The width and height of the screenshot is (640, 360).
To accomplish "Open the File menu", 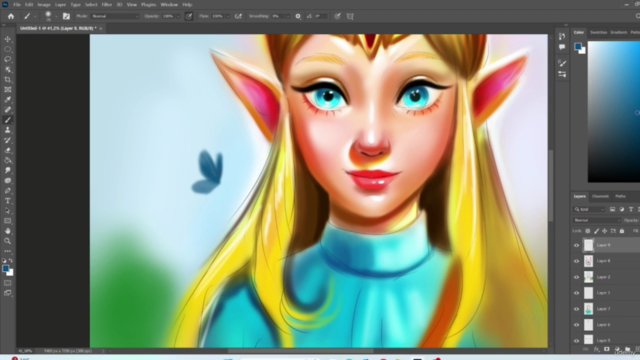I will pos(17,4).
